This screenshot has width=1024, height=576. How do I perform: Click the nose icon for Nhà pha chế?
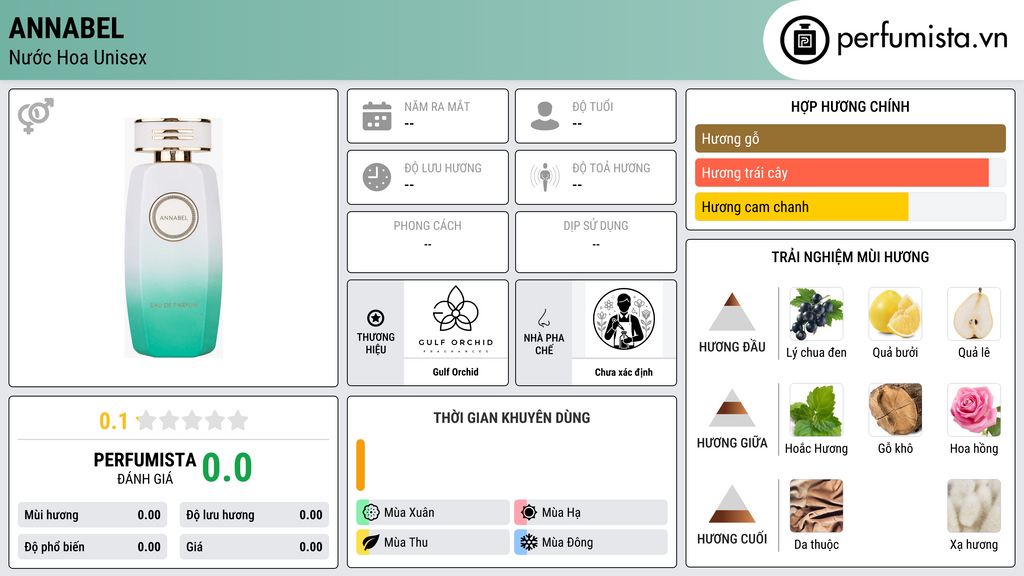(x=543, y=318)
